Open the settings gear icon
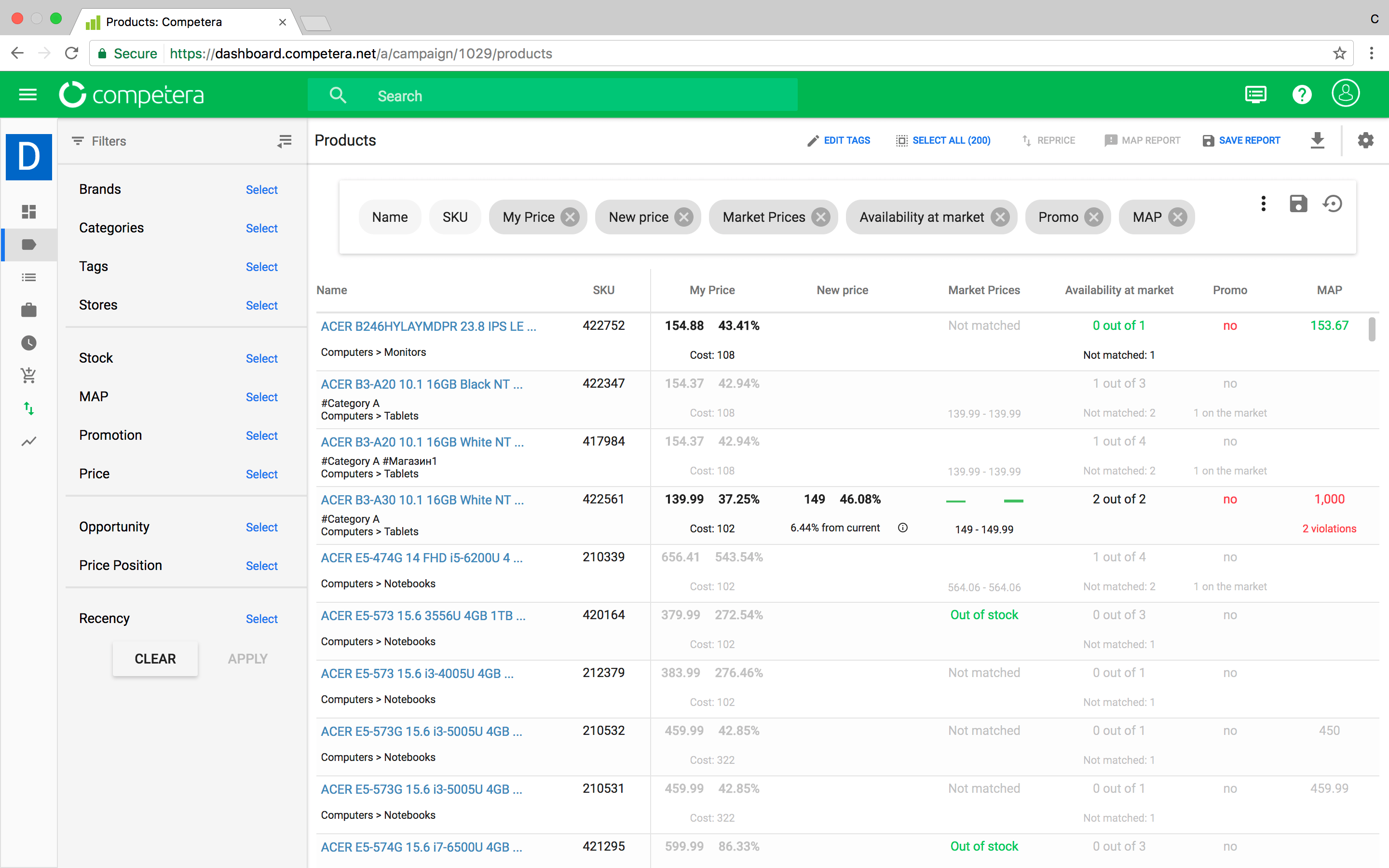Screen dimensions: 1389x868 pyautogui.click(x=1365, y=140)
